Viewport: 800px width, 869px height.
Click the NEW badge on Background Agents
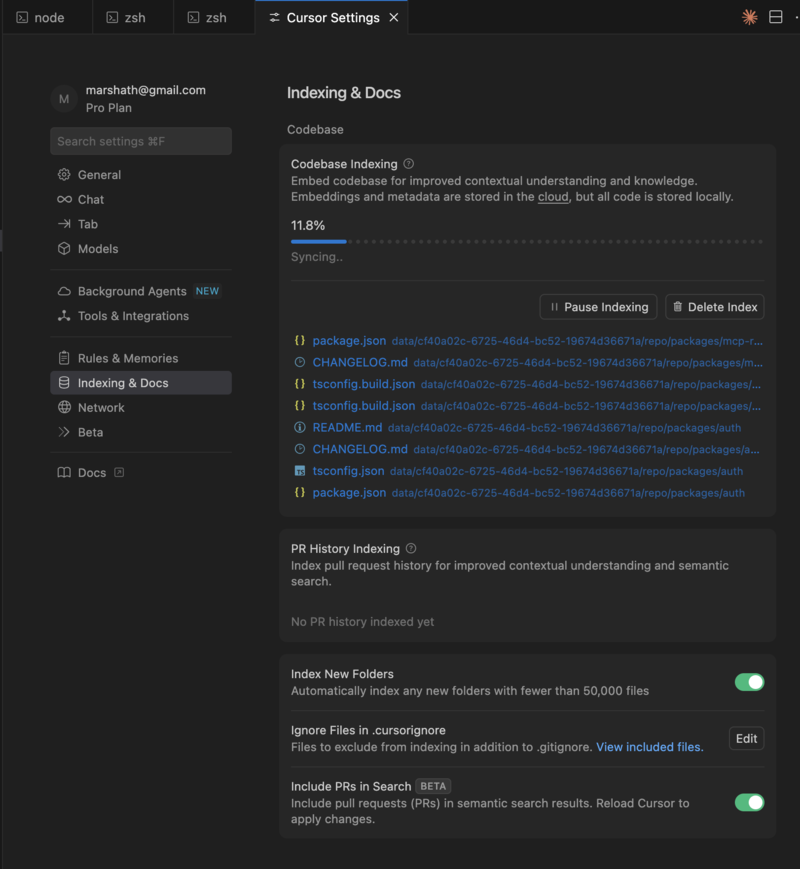(x=207, y=291)
